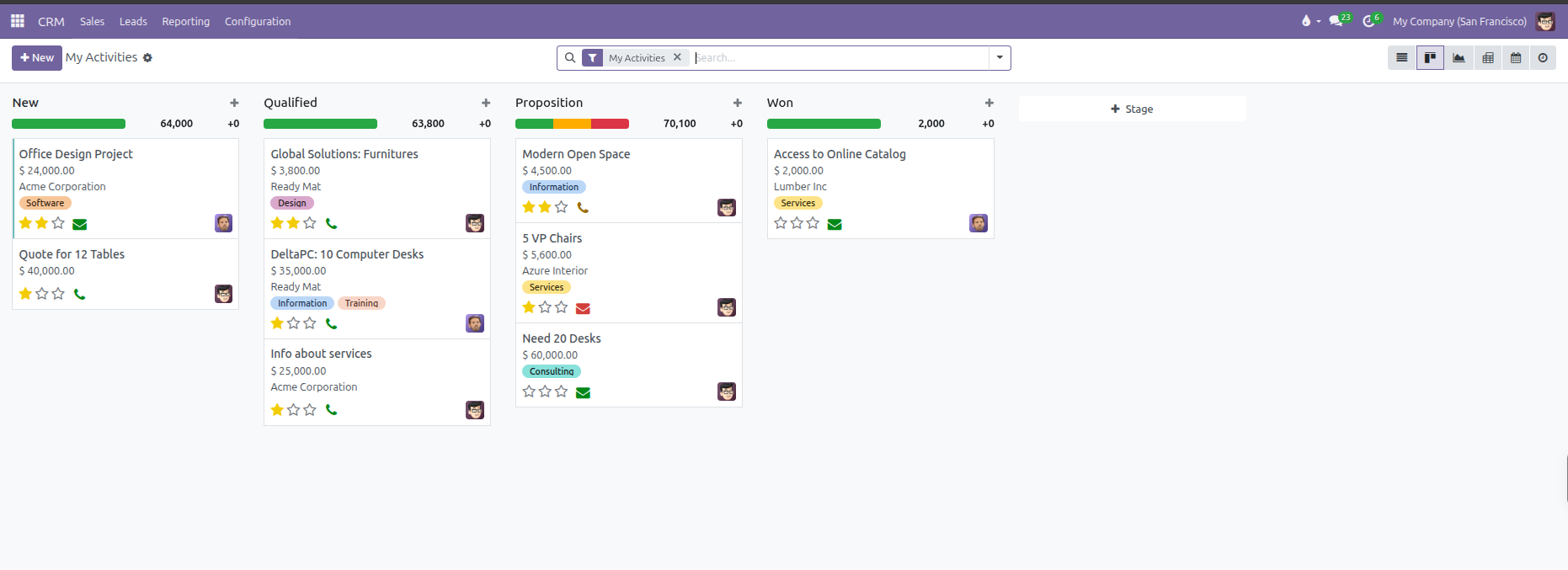The width and height of the screenshot is (1568, 570).
Task: Click salesperson avatar on 5 VP Chairs card
Action: pyautogui.click(x=727, y=307)
